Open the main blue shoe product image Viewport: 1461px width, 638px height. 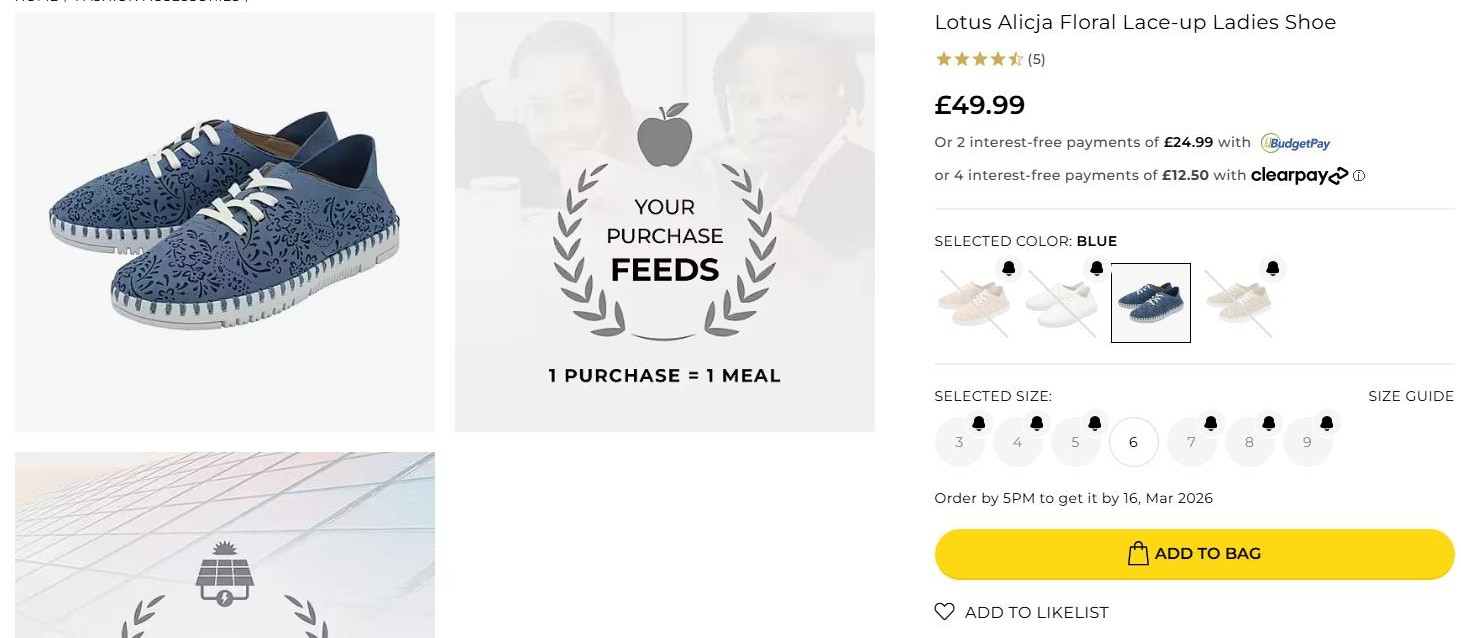(225, 222)
